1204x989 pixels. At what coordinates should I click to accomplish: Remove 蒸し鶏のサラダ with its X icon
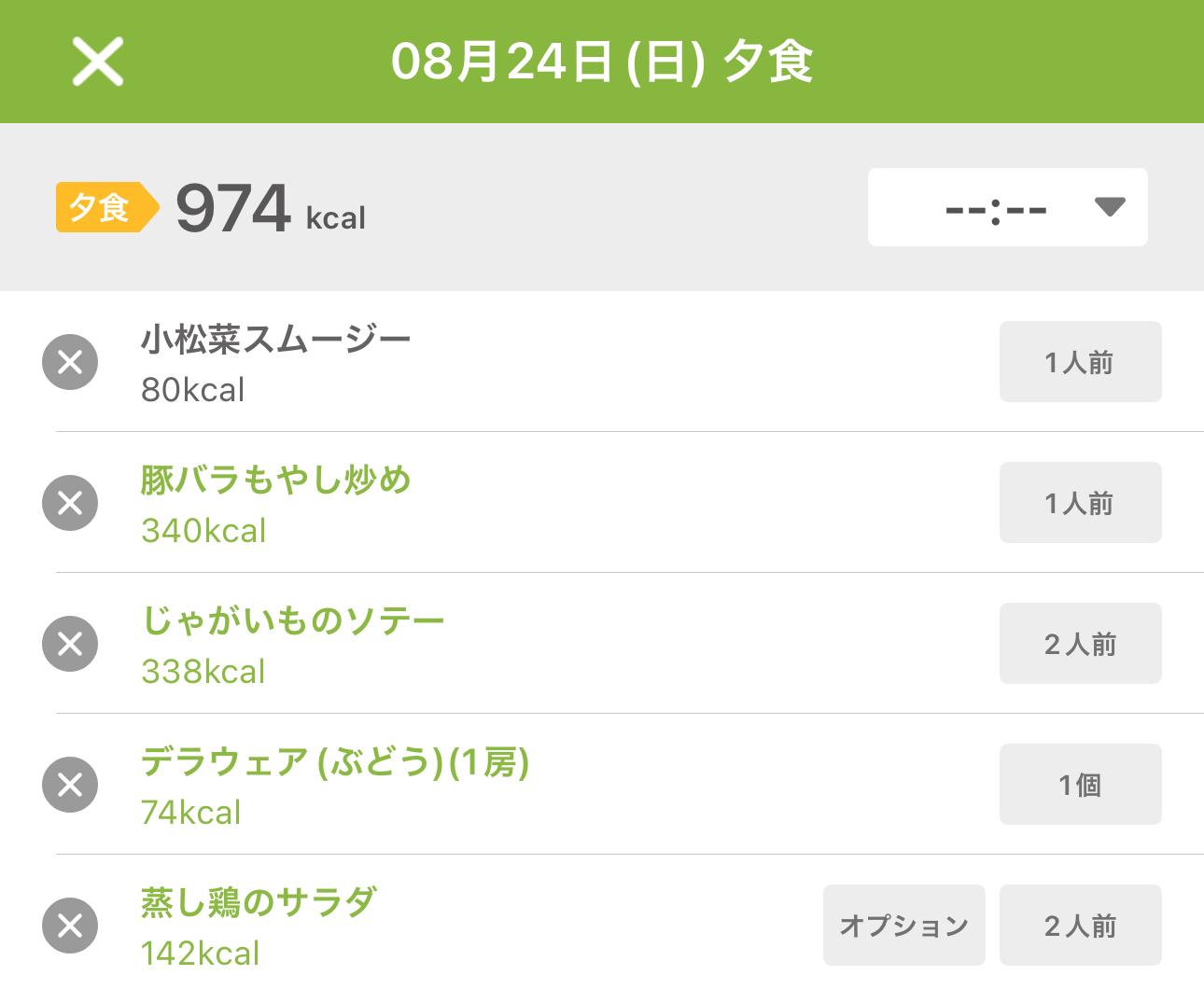point(70,926)
